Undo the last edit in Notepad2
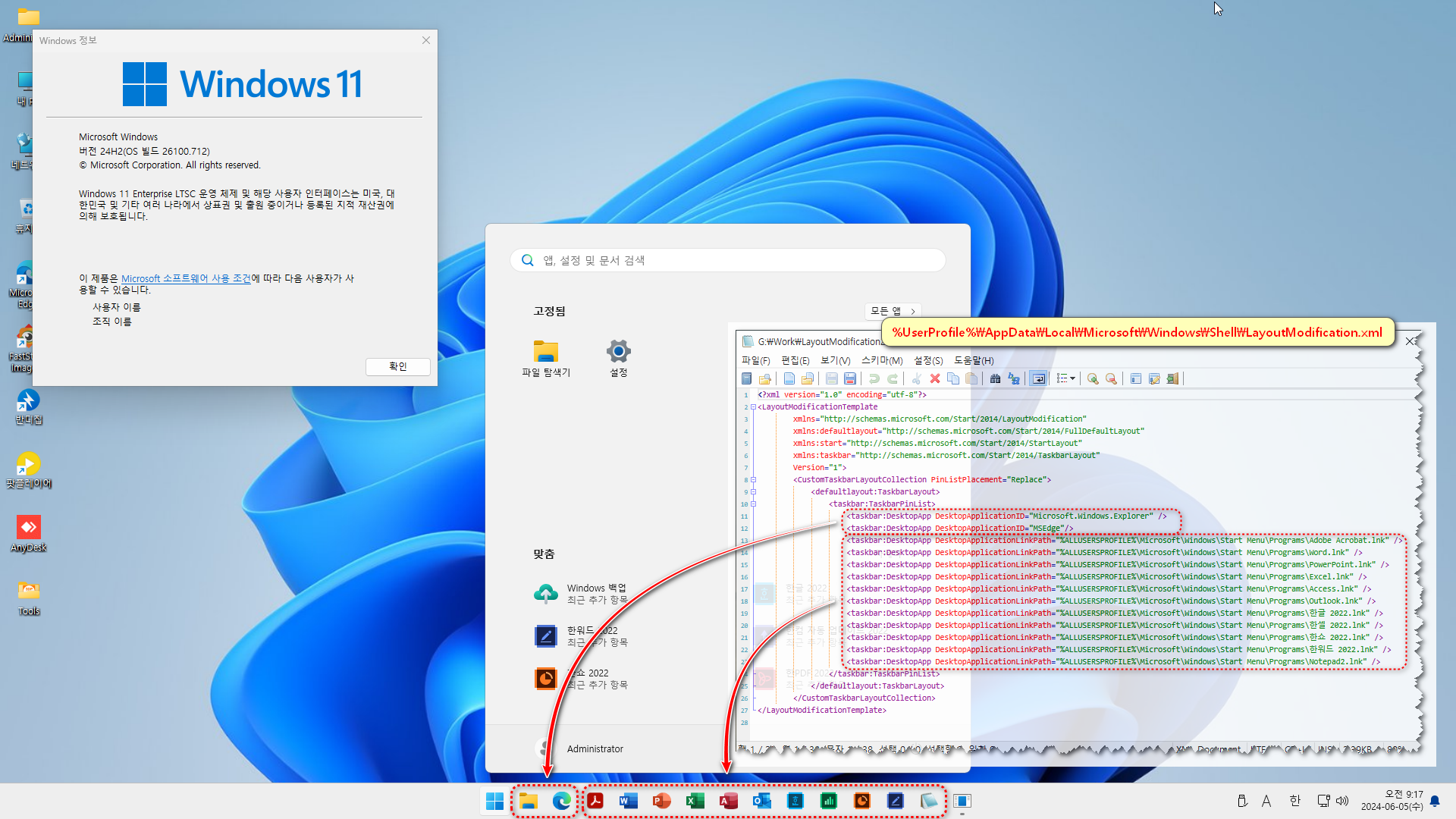This screenshot has width=1456, height=819. [874, 378]
